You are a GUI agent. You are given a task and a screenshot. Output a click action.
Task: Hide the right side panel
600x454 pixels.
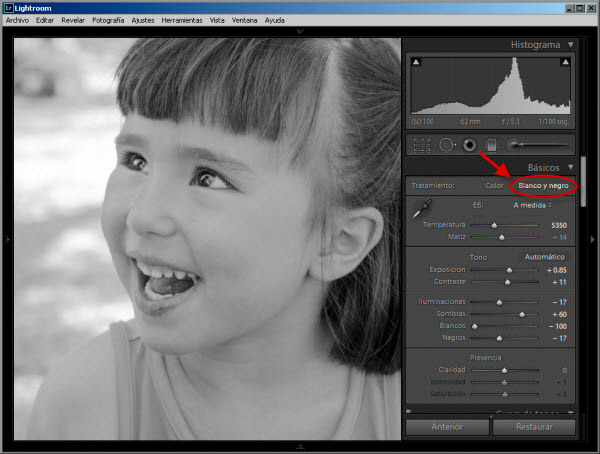tap(592, 239)
